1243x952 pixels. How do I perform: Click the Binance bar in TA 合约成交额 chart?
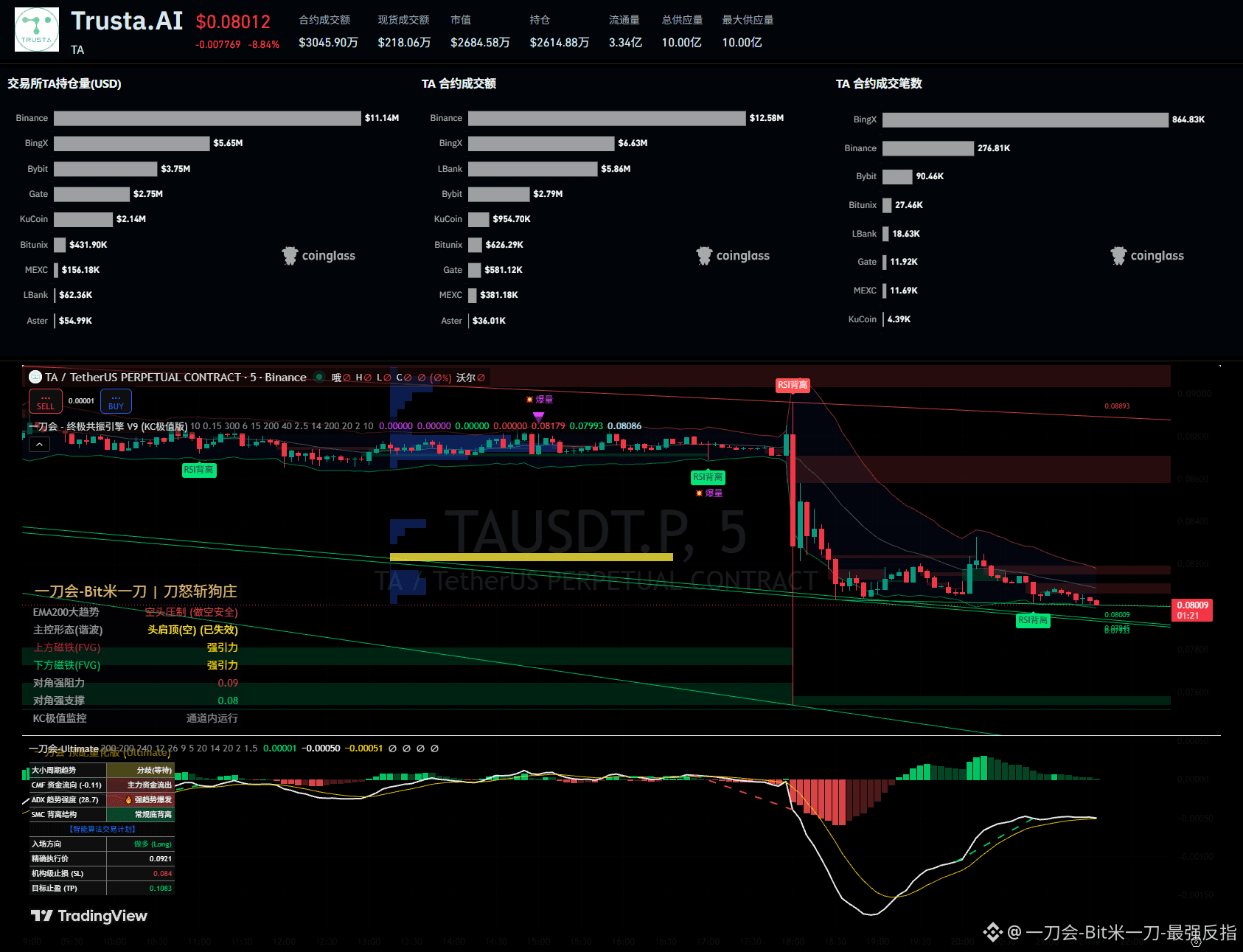[x=607, y=118]
